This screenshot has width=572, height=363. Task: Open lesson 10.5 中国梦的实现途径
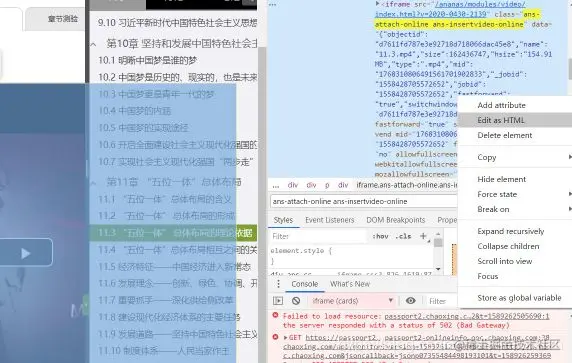[143, 128]
